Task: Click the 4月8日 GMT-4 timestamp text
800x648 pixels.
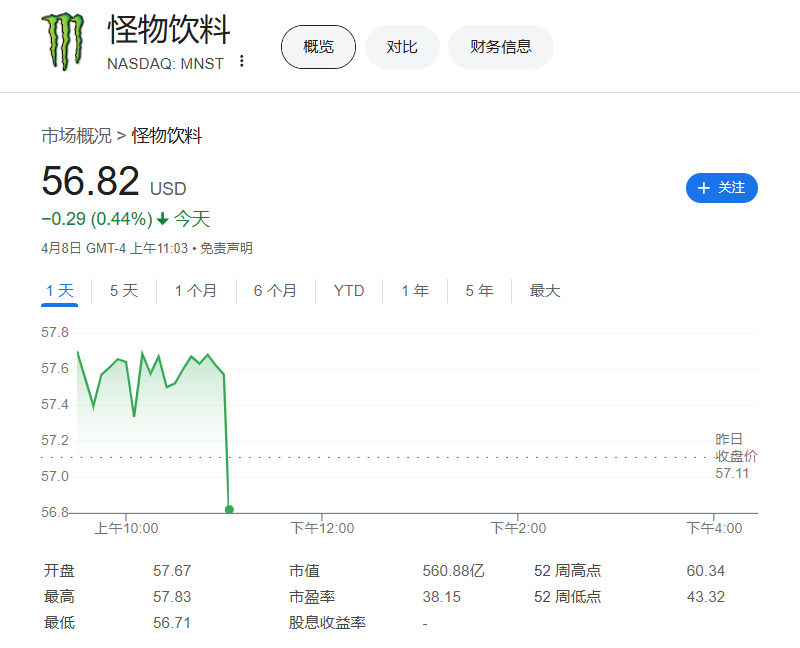Action: point(115,248)
